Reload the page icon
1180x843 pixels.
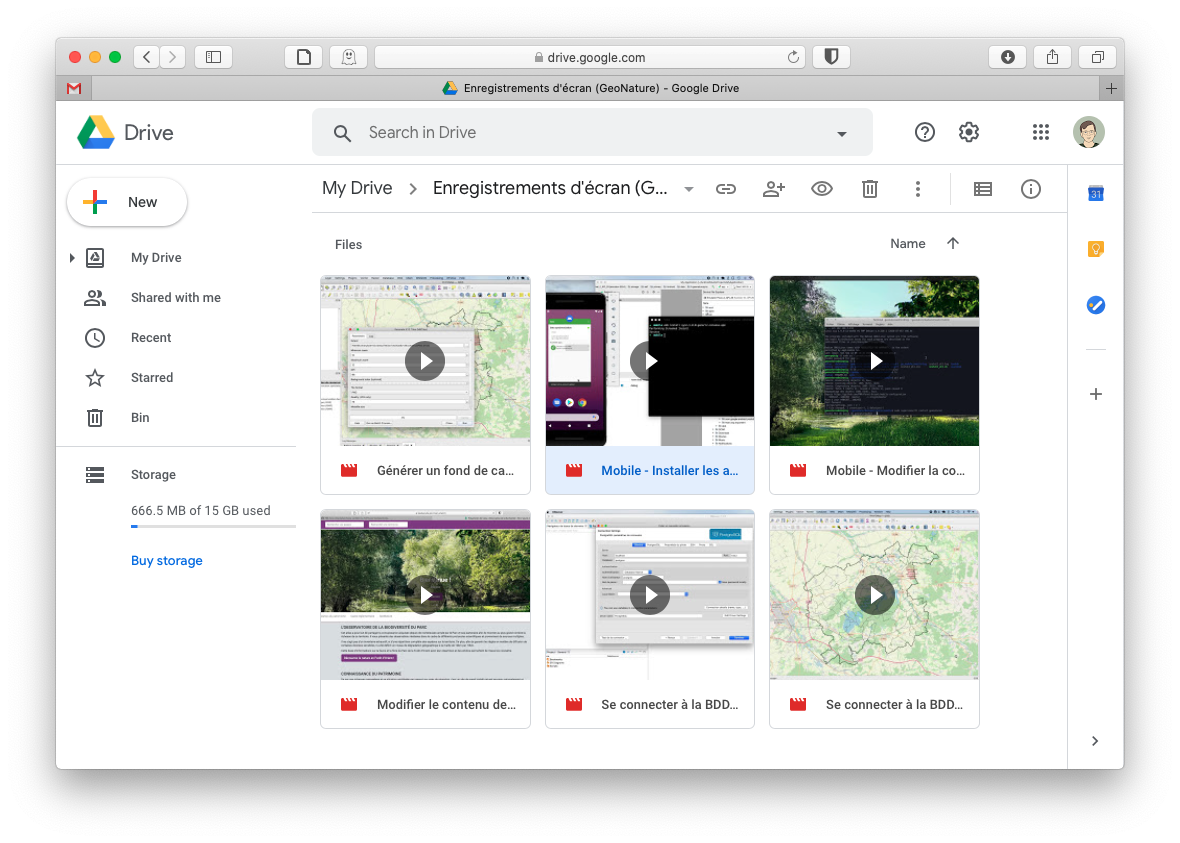793,57
